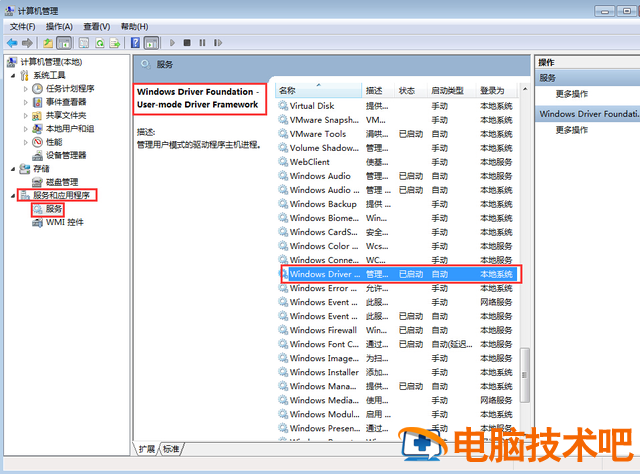Open the 操作(A) menu

59,27
